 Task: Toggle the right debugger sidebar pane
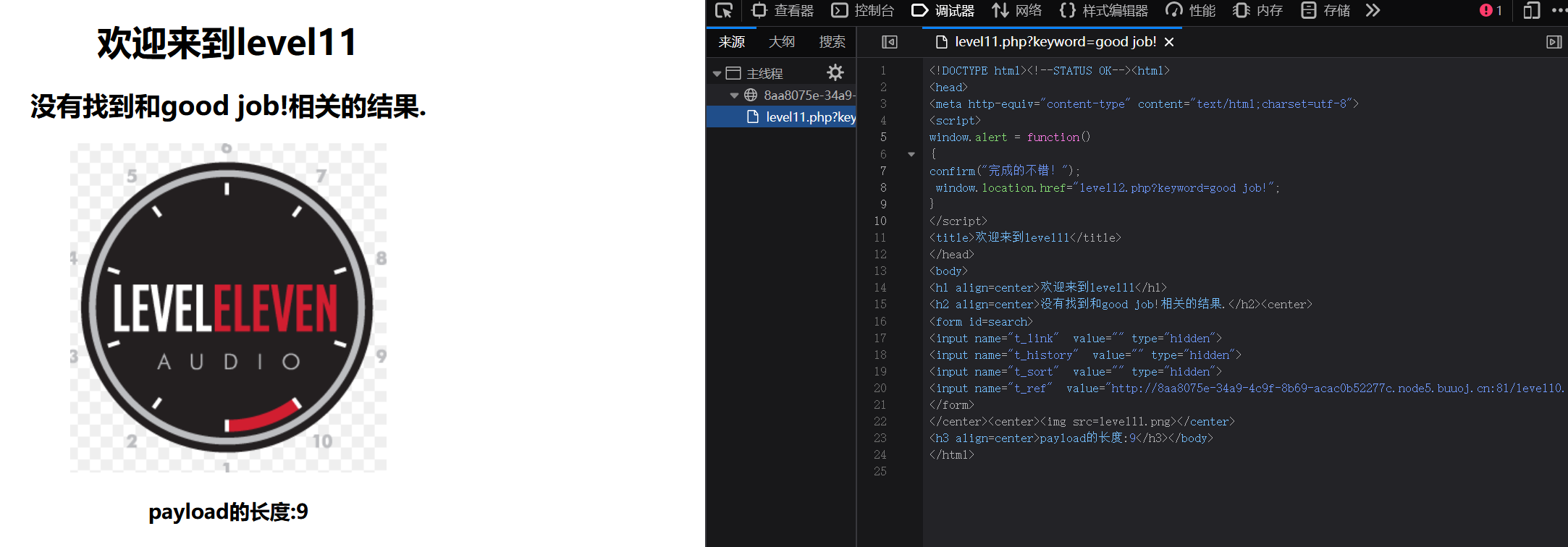point(1554,42)
